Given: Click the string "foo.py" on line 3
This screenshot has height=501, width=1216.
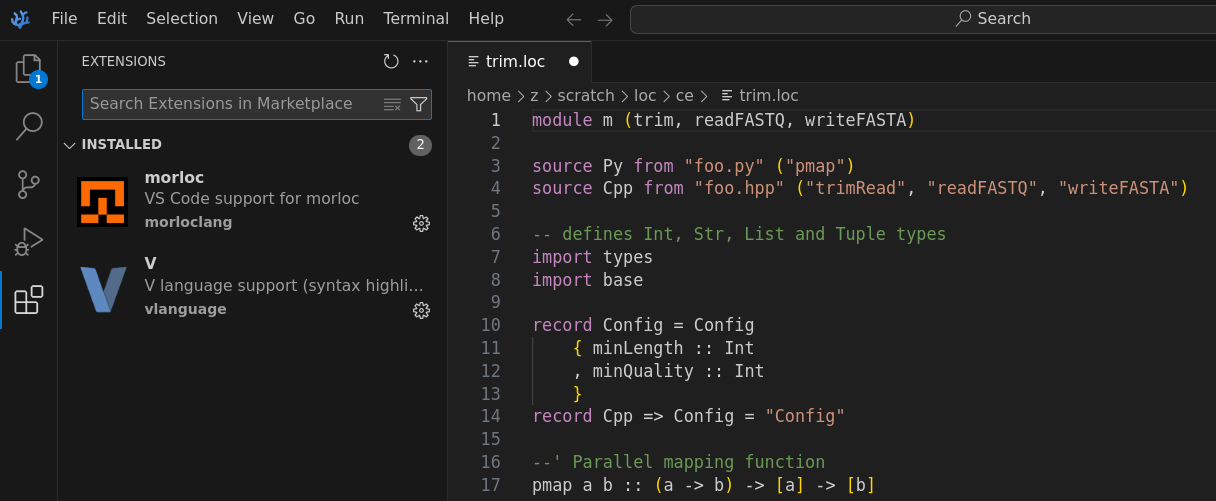Looking at the screenshot, I should pos(724,165).
